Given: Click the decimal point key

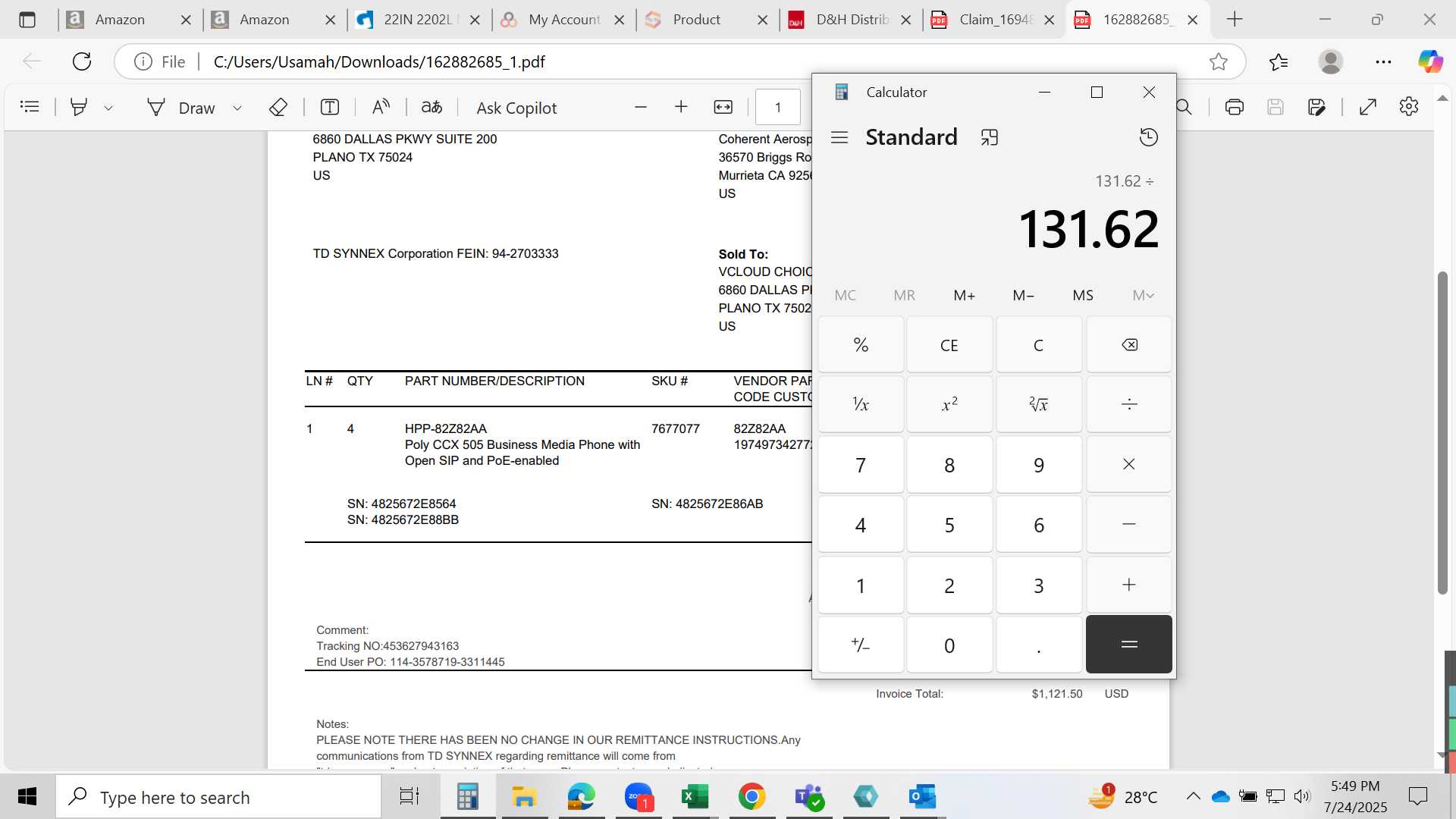Looking at the screenshot, I should [1039, 645].
